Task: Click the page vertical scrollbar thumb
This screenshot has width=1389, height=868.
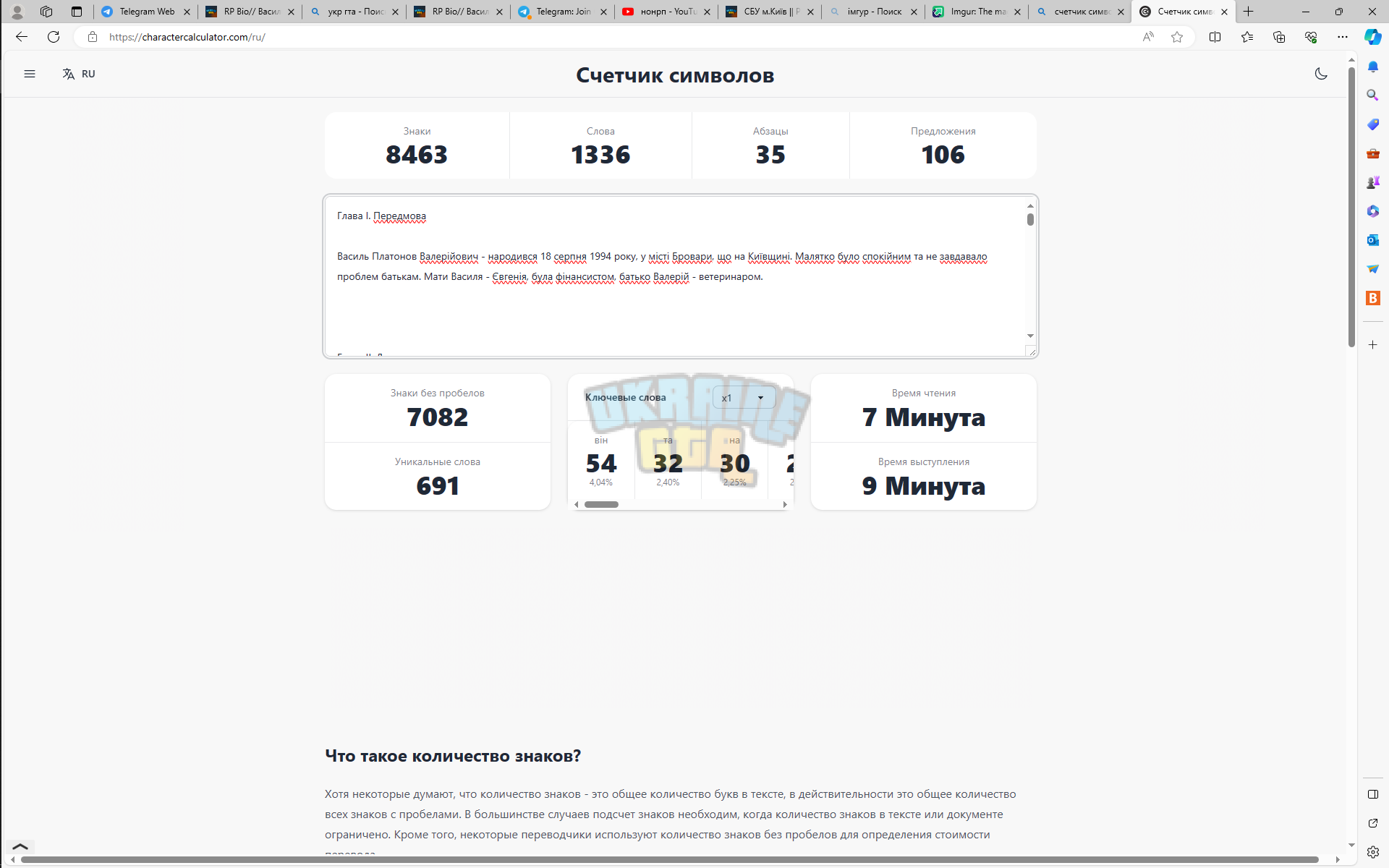Action: 1351,207
